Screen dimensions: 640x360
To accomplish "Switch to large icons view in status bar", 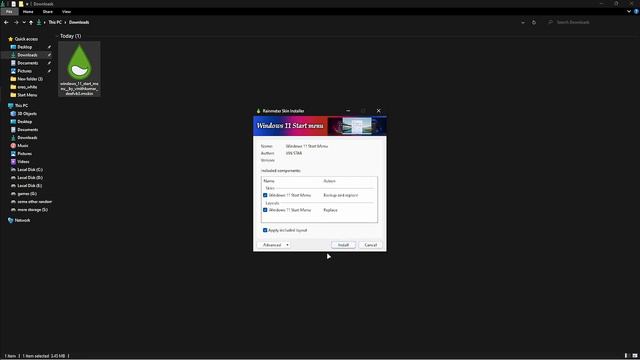I will (x=635, y=356).
